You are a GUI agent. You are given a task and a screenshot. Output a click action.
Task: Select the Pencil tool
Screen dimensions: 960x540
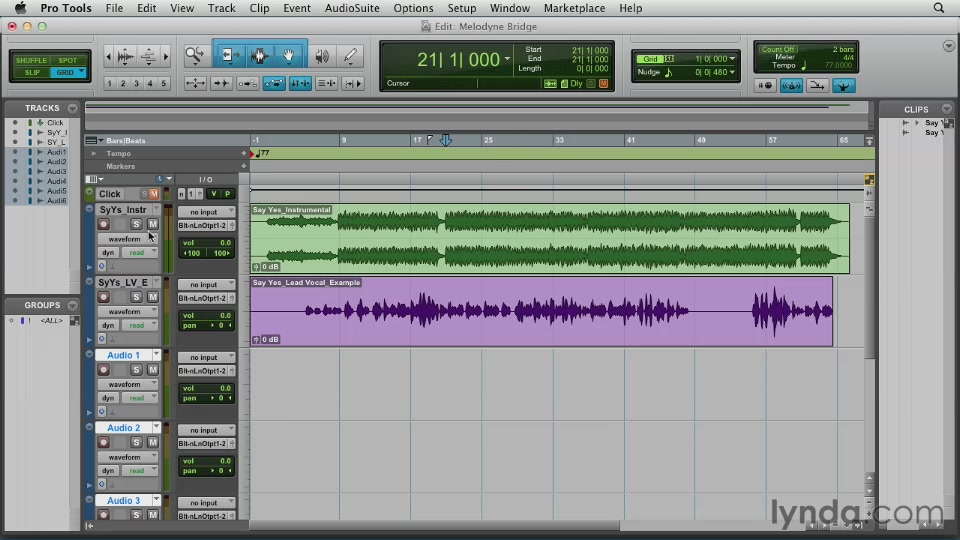[350, 56]
